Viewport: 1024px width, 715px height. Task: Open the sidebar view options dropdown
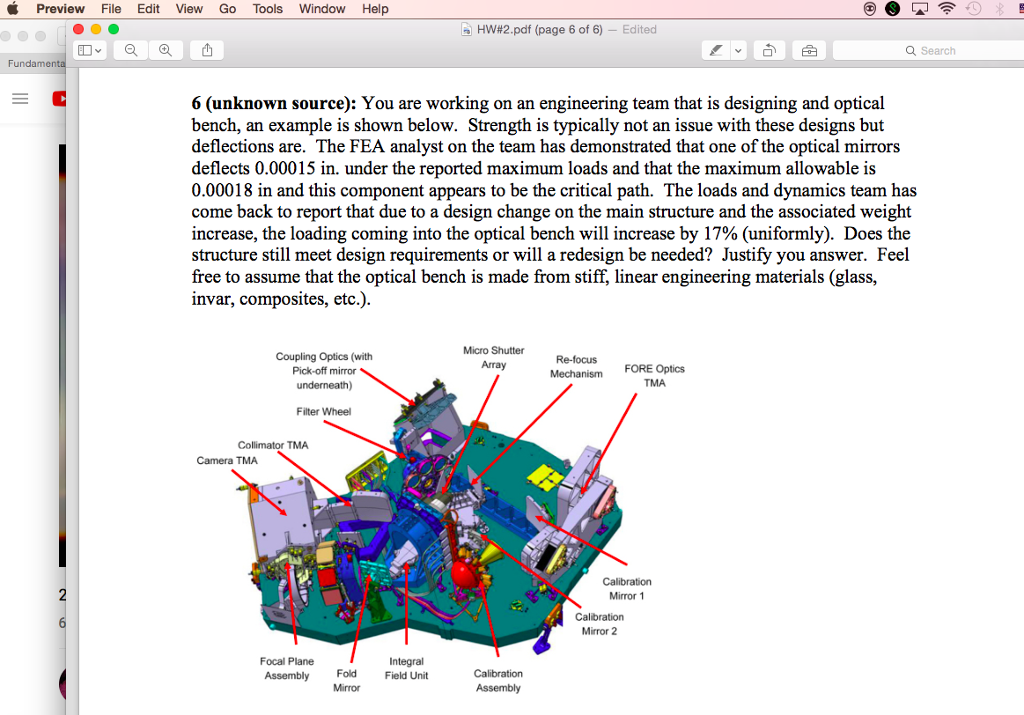89,50
